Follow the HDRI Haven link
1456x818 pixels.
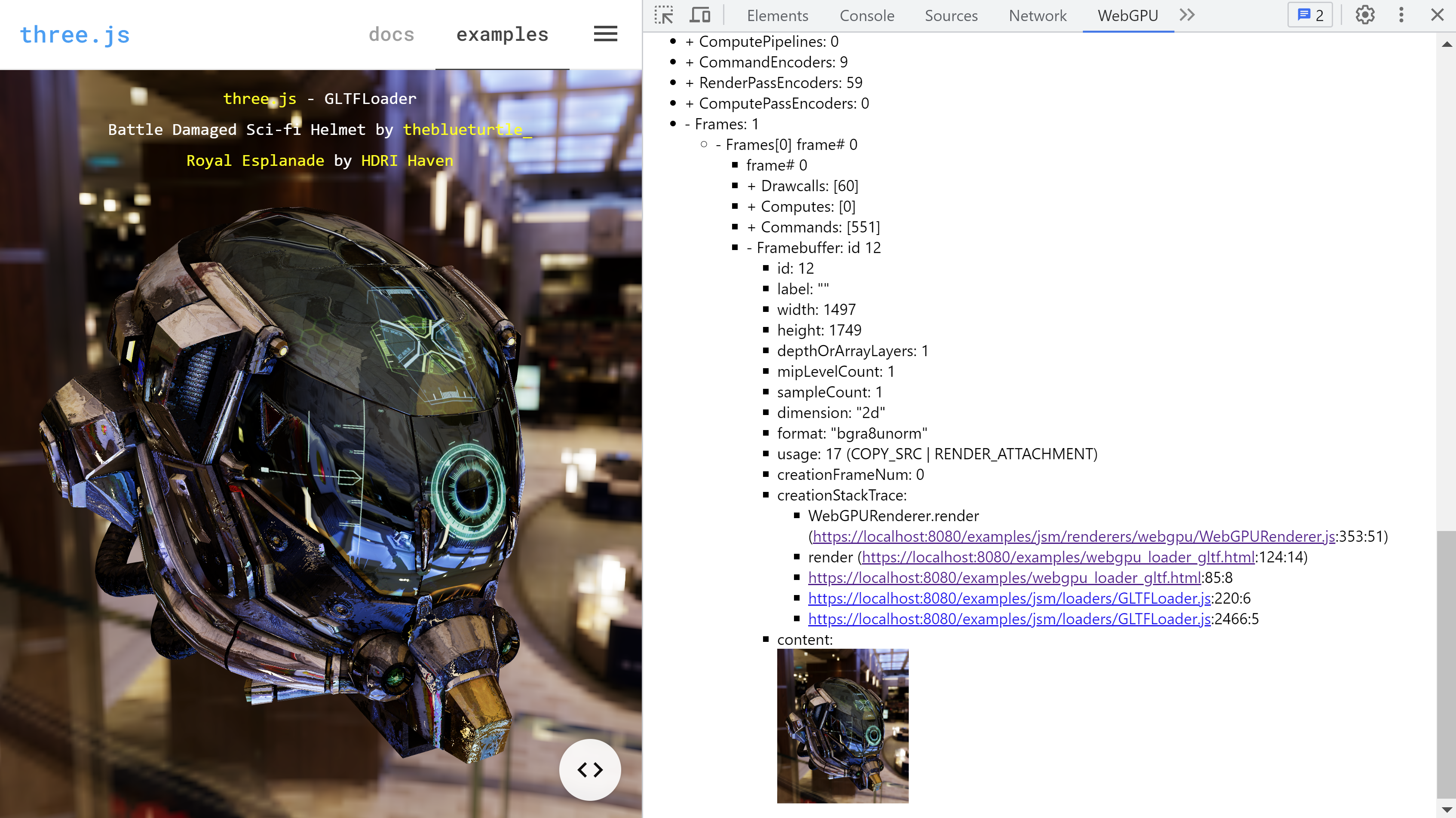tap(407, 160)
